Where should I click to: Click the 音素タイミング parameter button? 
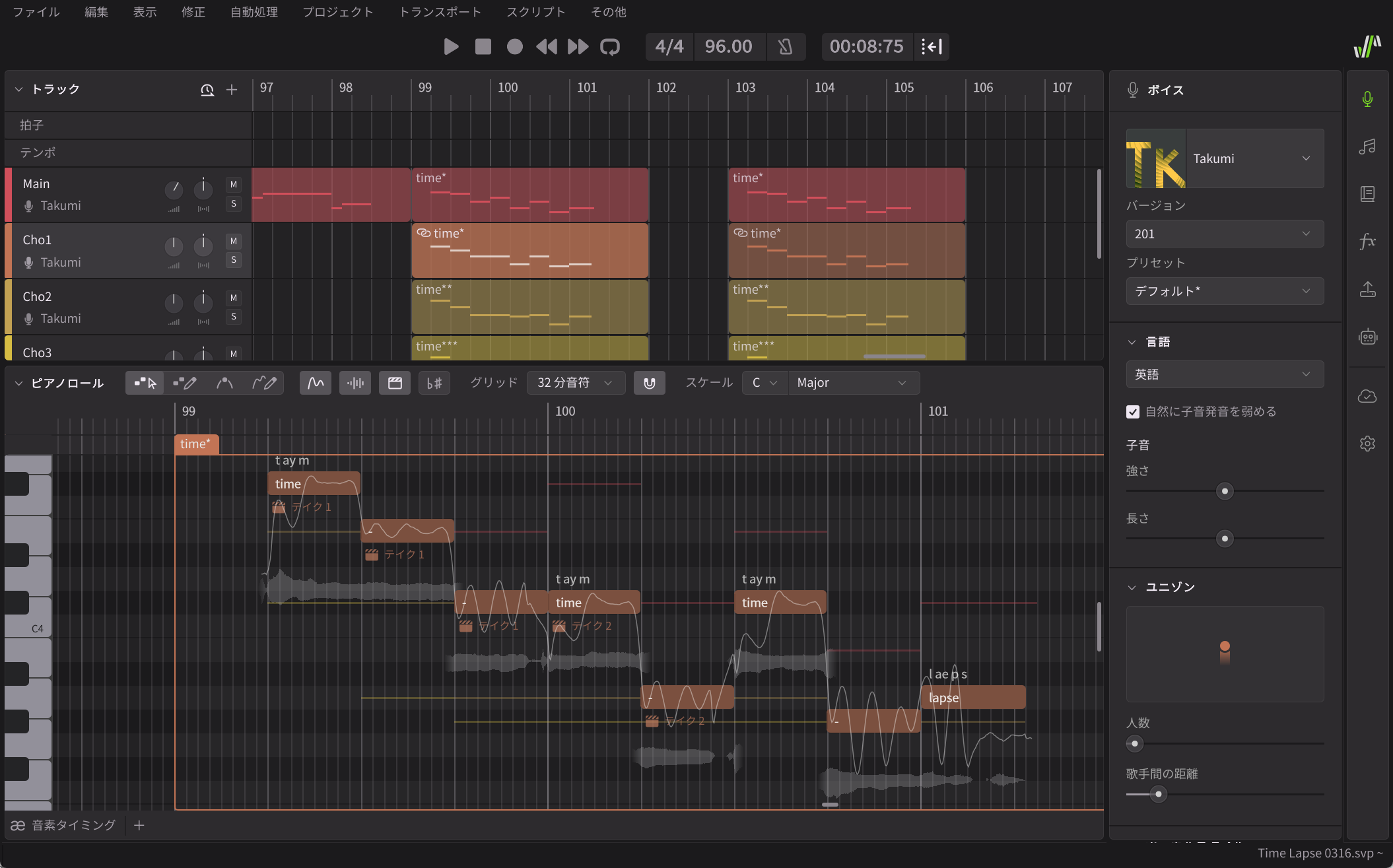pyautogui.click(x=63, y=825)
